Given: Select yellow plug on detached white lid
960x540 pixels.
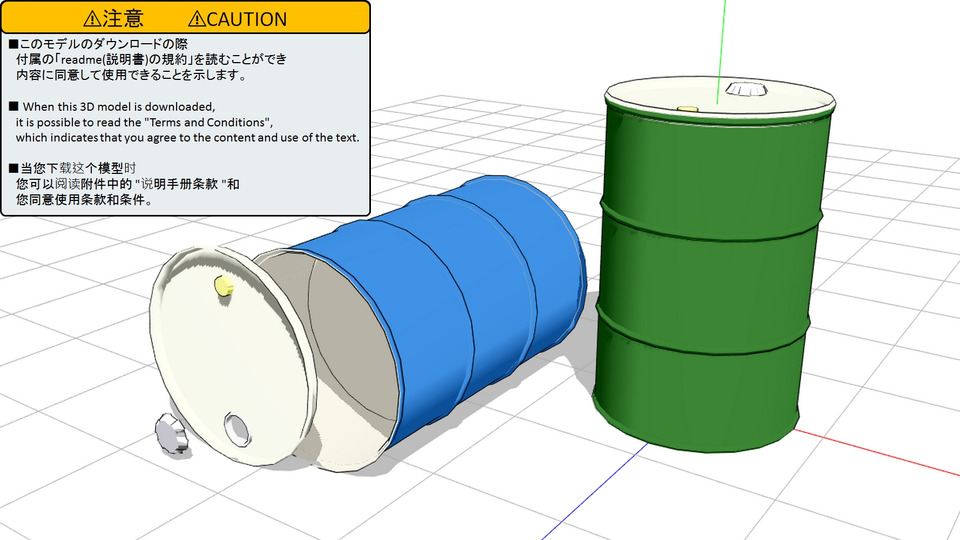Looking at the screenshot, I should click(x=223, y=287).
